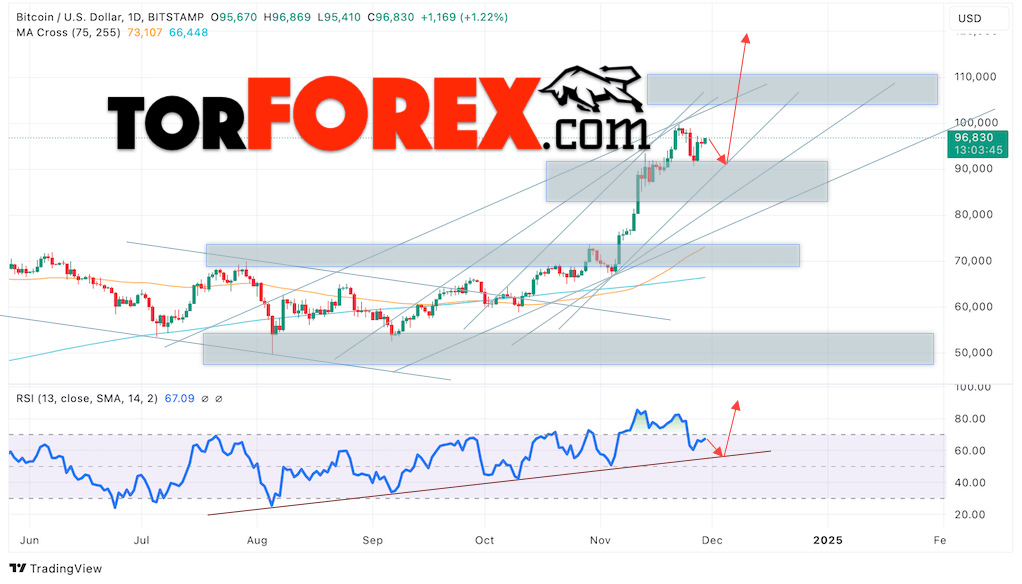Click the Sep label on time axis

click(x=372, y=540)
